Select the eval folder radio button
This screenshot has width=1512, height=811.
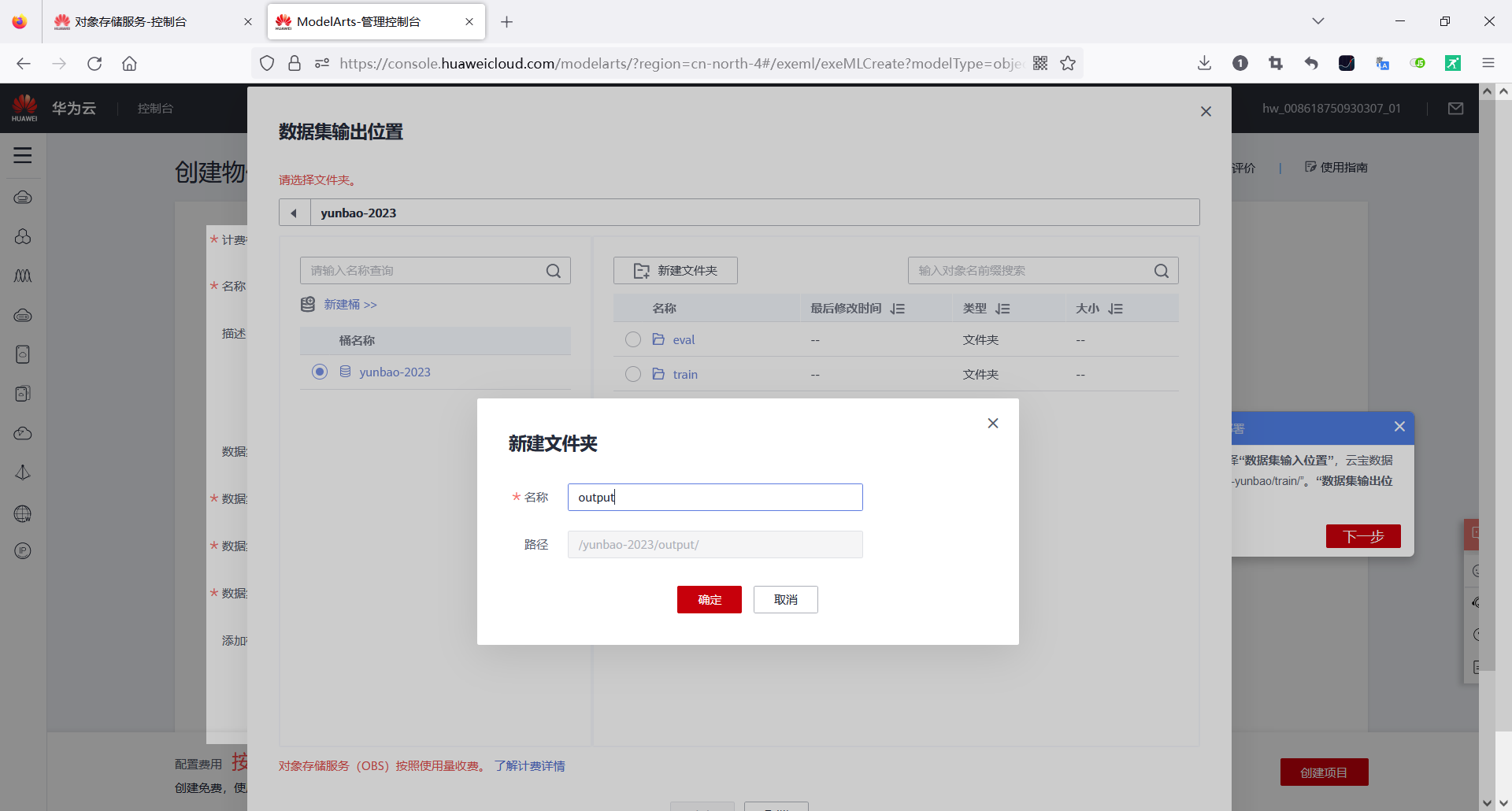tap(633, 339)
